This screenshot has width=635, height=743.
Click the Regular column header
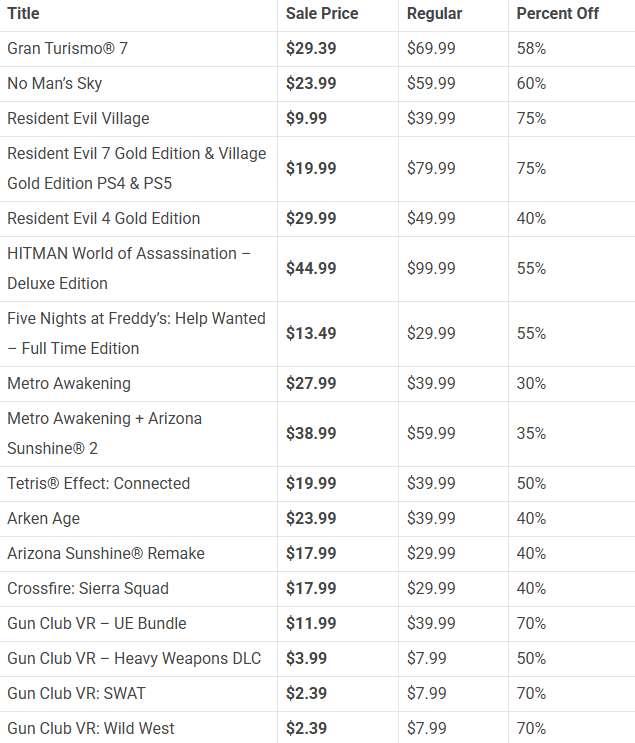click(x=434, y=13)
